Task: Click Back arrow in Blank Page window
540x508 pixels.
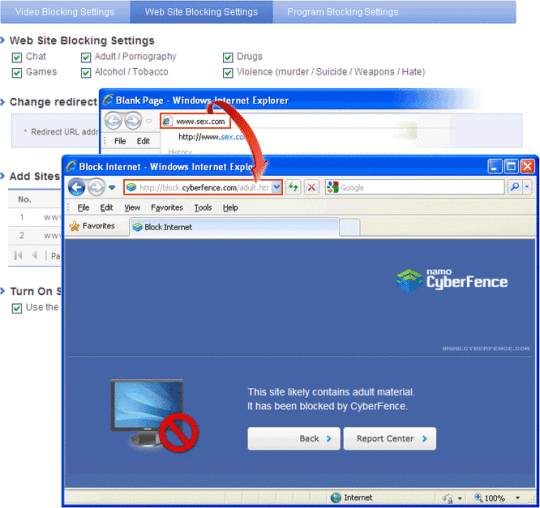Action: pos(113,121)
